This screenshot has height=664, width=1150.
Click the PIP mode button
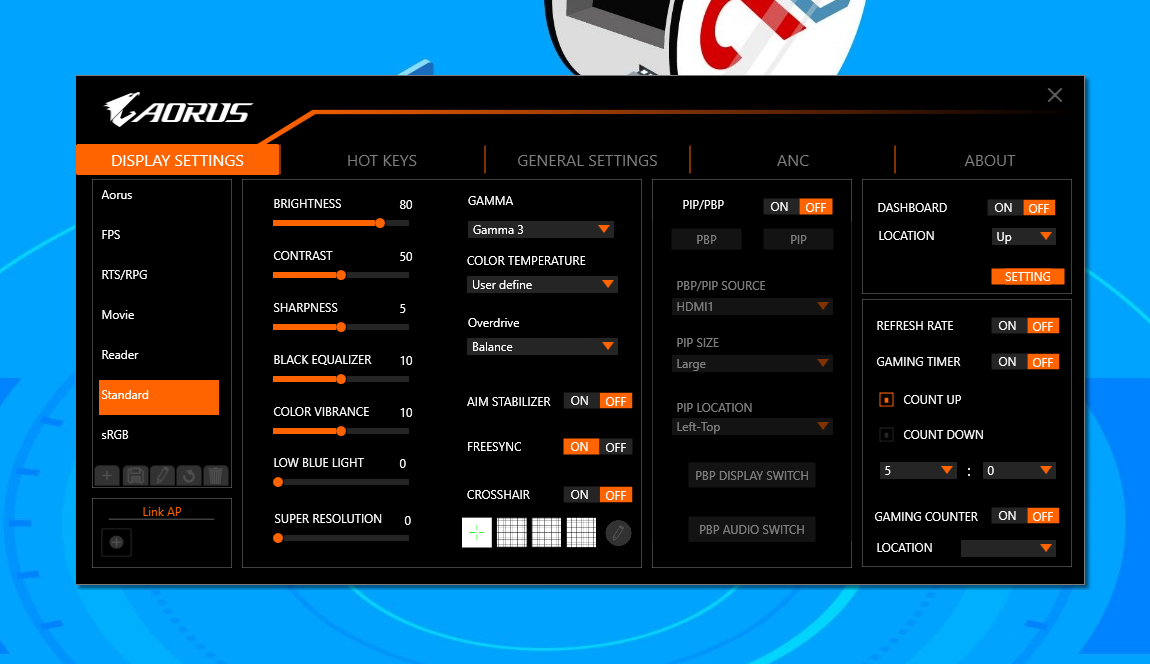click(x=798, y=239)
